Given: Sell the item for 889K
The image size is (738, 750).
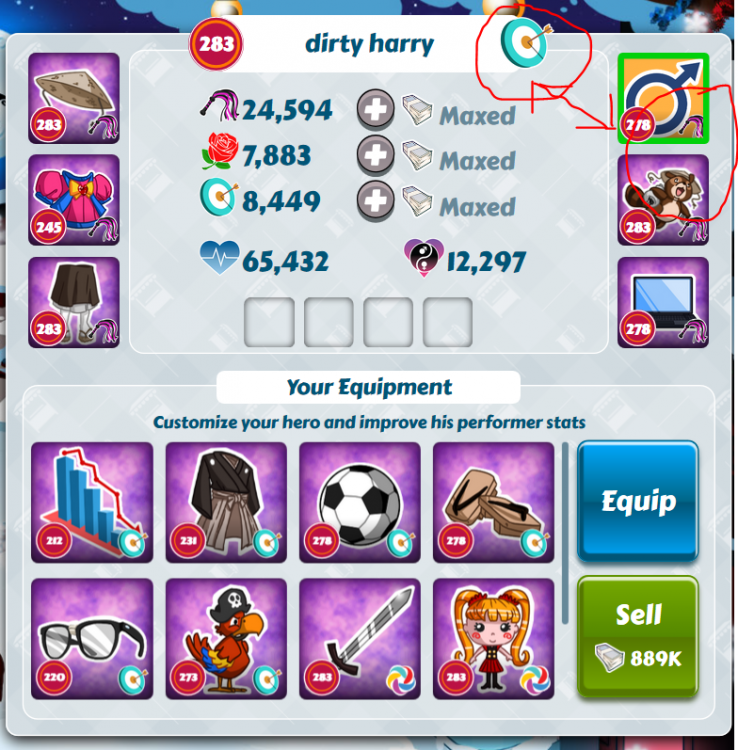Looking at the screenshot, I should click(638, 637).
